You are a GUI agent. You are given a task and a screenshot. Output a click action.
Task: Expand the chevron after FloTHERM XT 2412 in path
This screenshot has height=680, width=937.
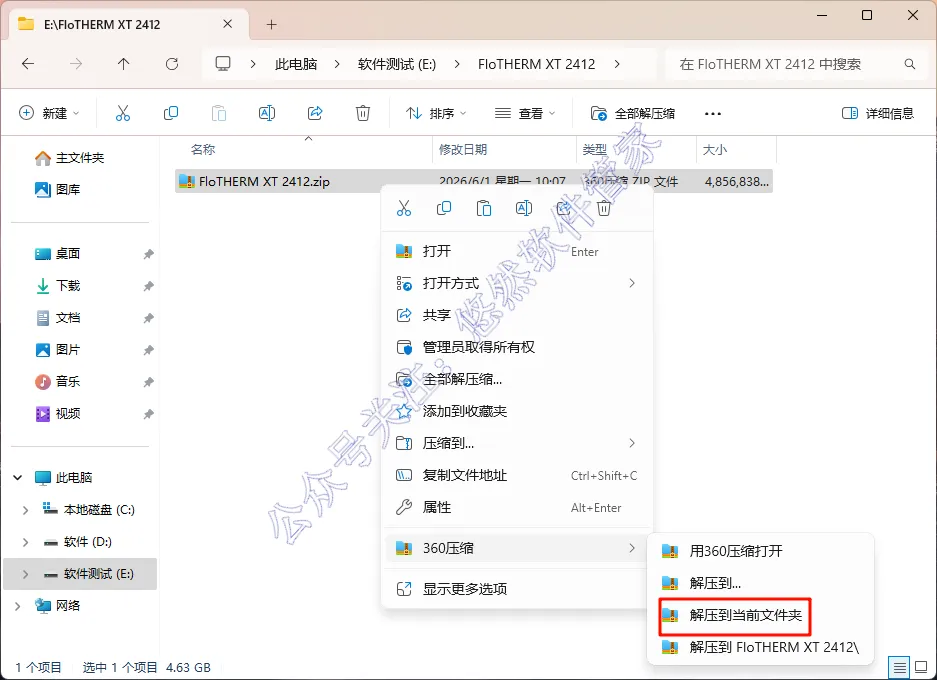(617, 64)
